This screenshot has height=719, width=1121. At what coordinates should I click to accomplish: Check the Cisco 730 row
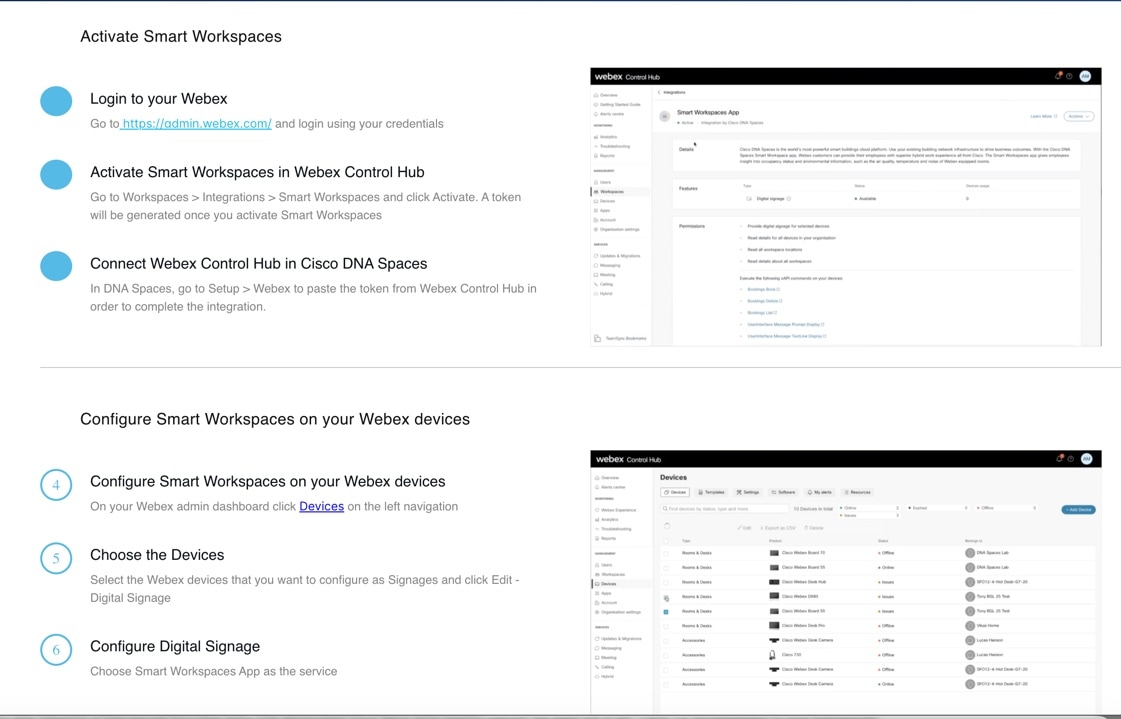coord(666,655)
